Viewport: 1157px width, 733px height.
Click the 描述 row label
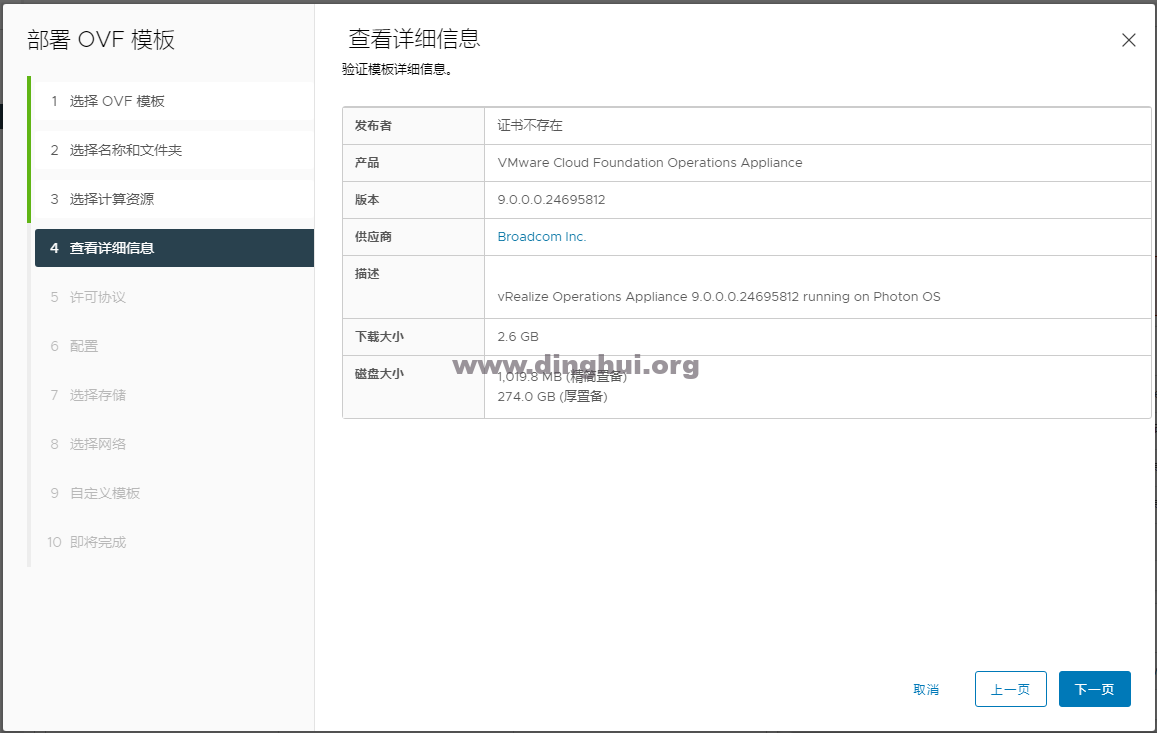click(367, 274)
